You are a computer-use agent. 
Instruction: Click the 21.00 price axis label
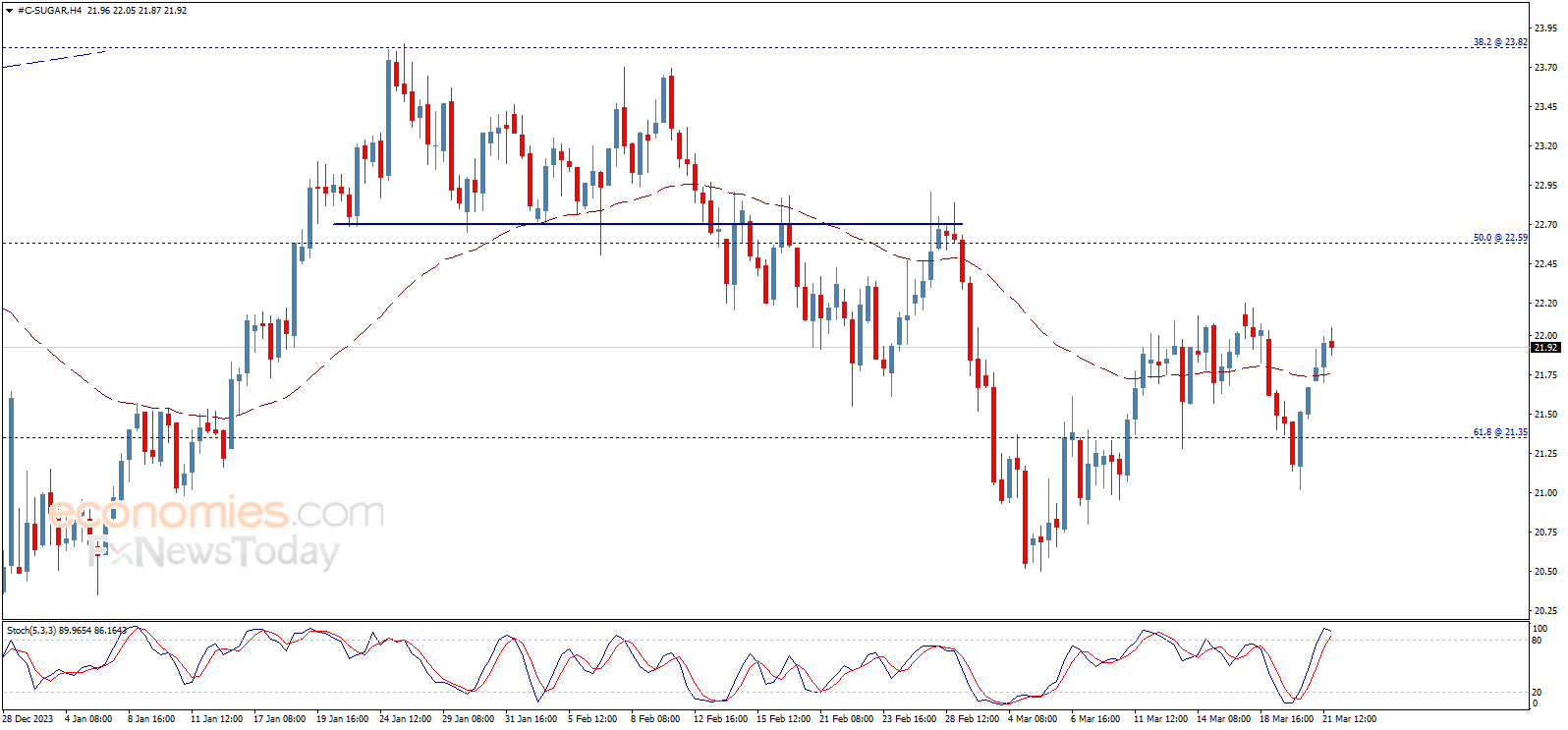pos(1545,493)
